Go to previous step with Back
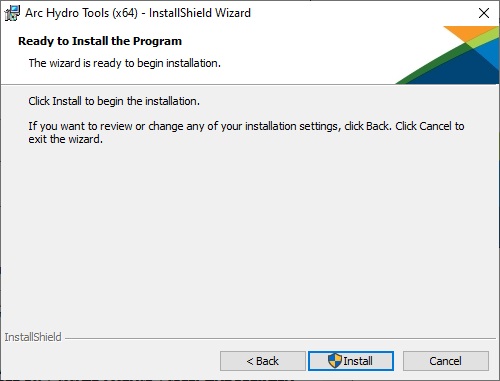The height and width of the screenshot is (381, 500). coord(263,361)
